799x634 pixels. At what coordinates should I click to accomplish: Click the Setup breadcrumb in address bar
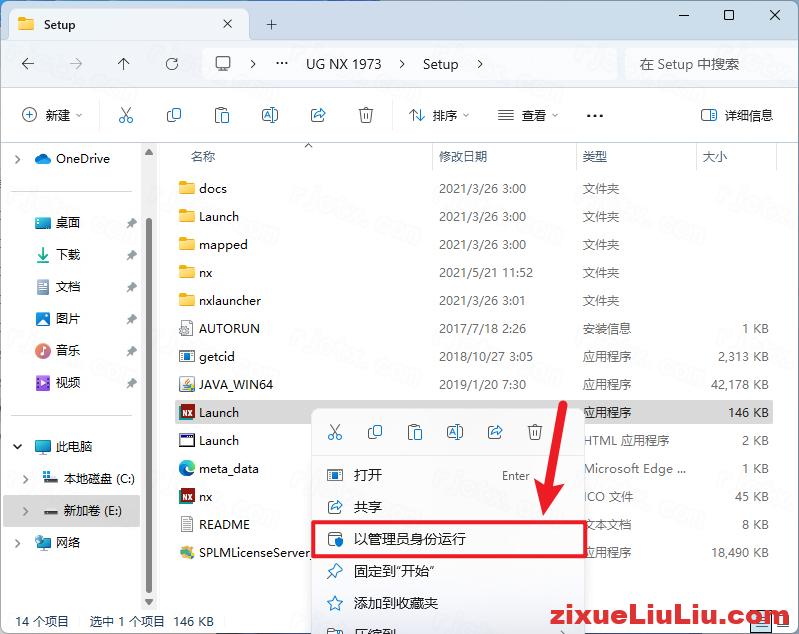(440, 64)
